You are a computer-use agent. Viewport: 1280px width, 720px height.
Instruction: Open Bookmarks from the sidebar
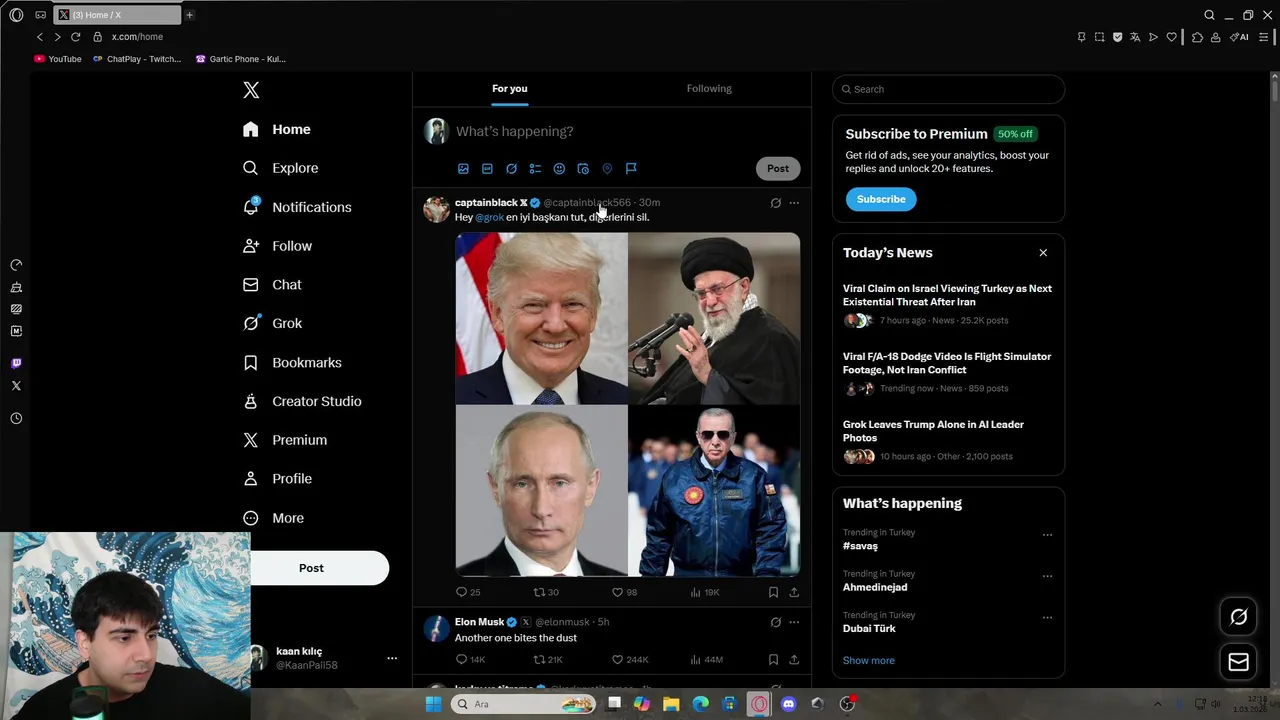click(292, 362)
